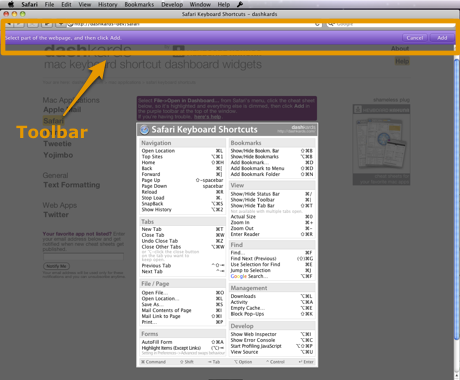This screenshot has height=380, width=460.
Task: Click the "Enter Reader" shortcut row
Action: 272,234
